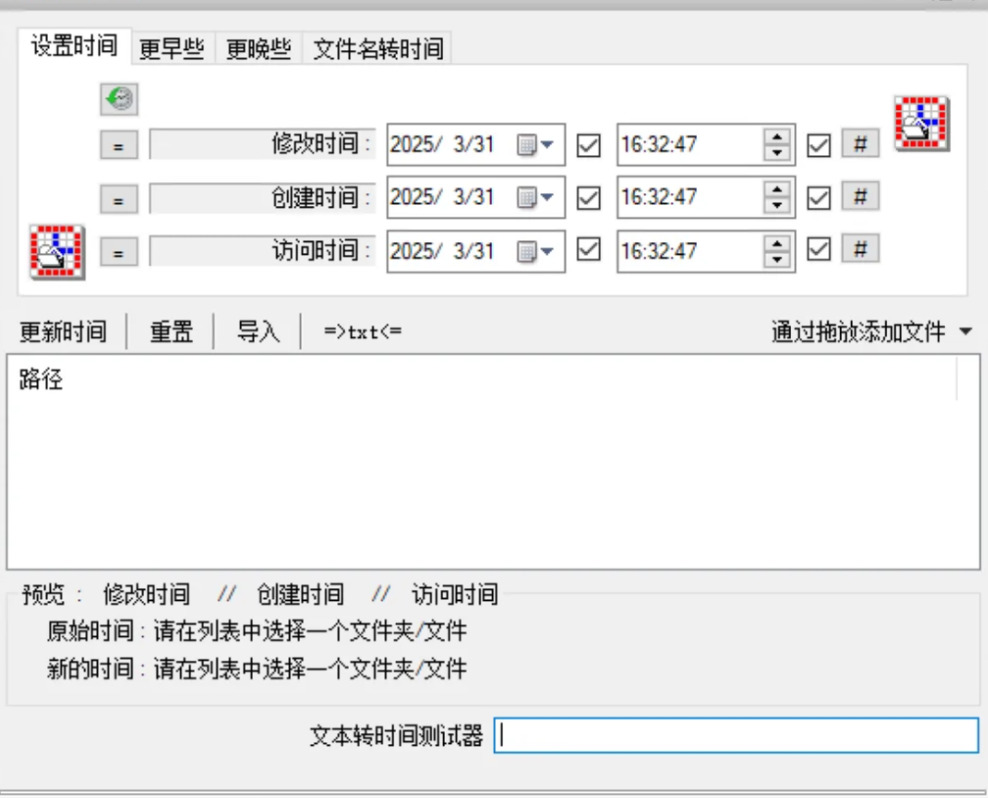Increase 创建时间 time with up spinner

[x=777, y=190]
